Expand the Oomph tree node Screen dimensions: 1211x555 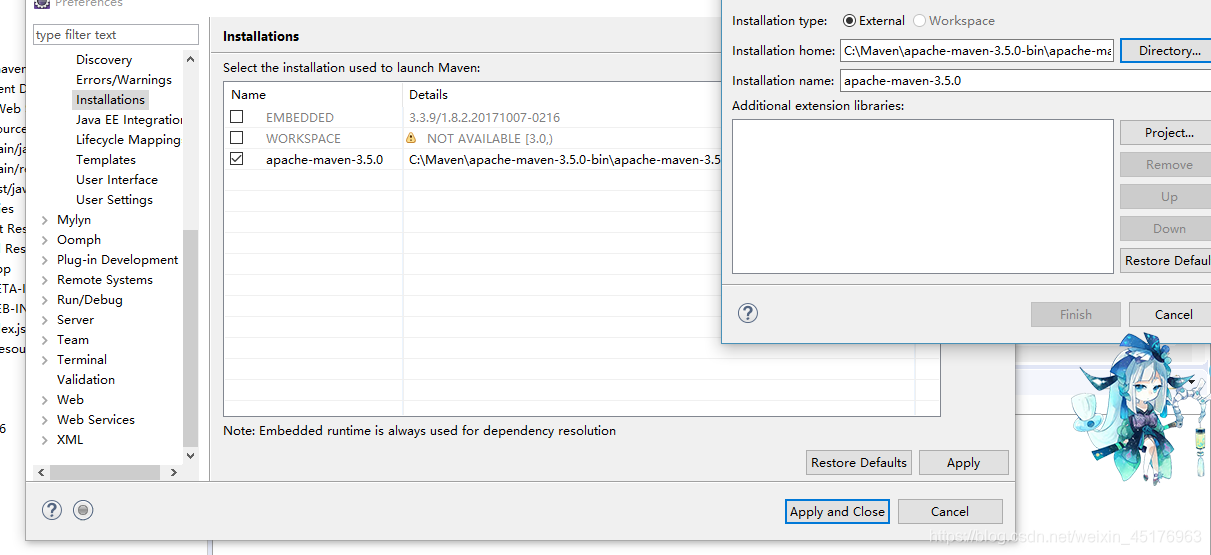coord(44,240)
